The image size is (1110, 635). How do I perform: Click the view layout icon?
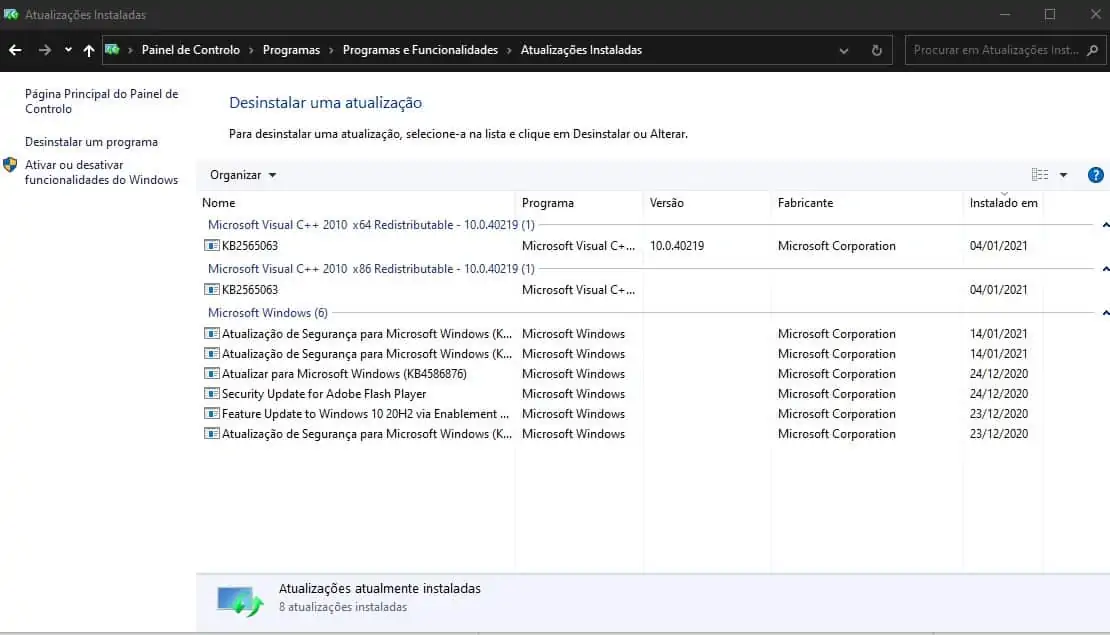[1040, 175]
